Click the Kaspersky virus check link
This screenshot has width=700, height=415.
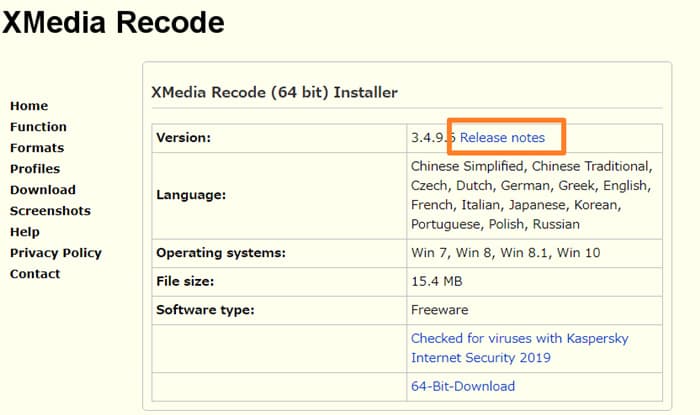point(519,348)
